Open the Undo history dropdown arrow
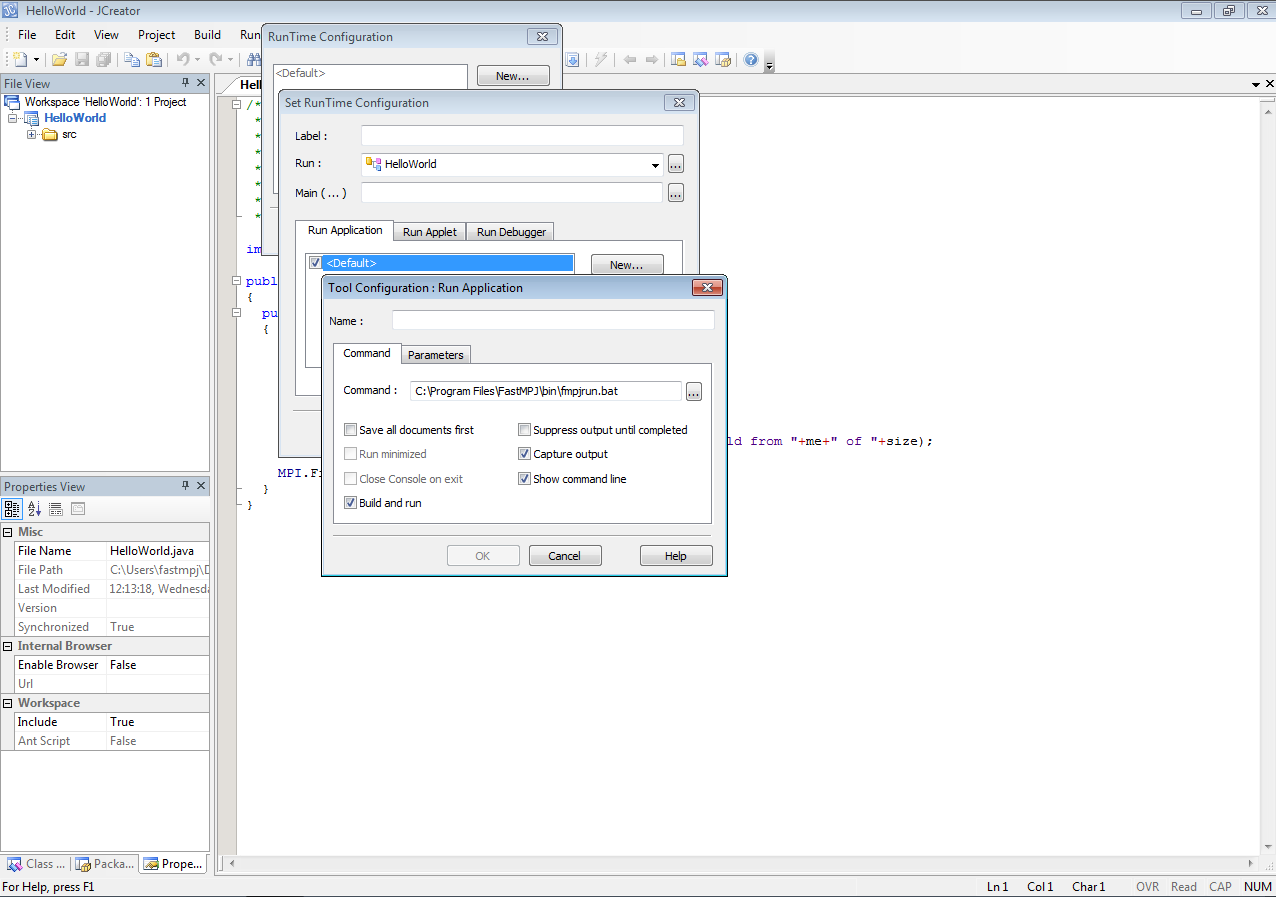The width and height of the screenshot is (1276, 897). 197,60
